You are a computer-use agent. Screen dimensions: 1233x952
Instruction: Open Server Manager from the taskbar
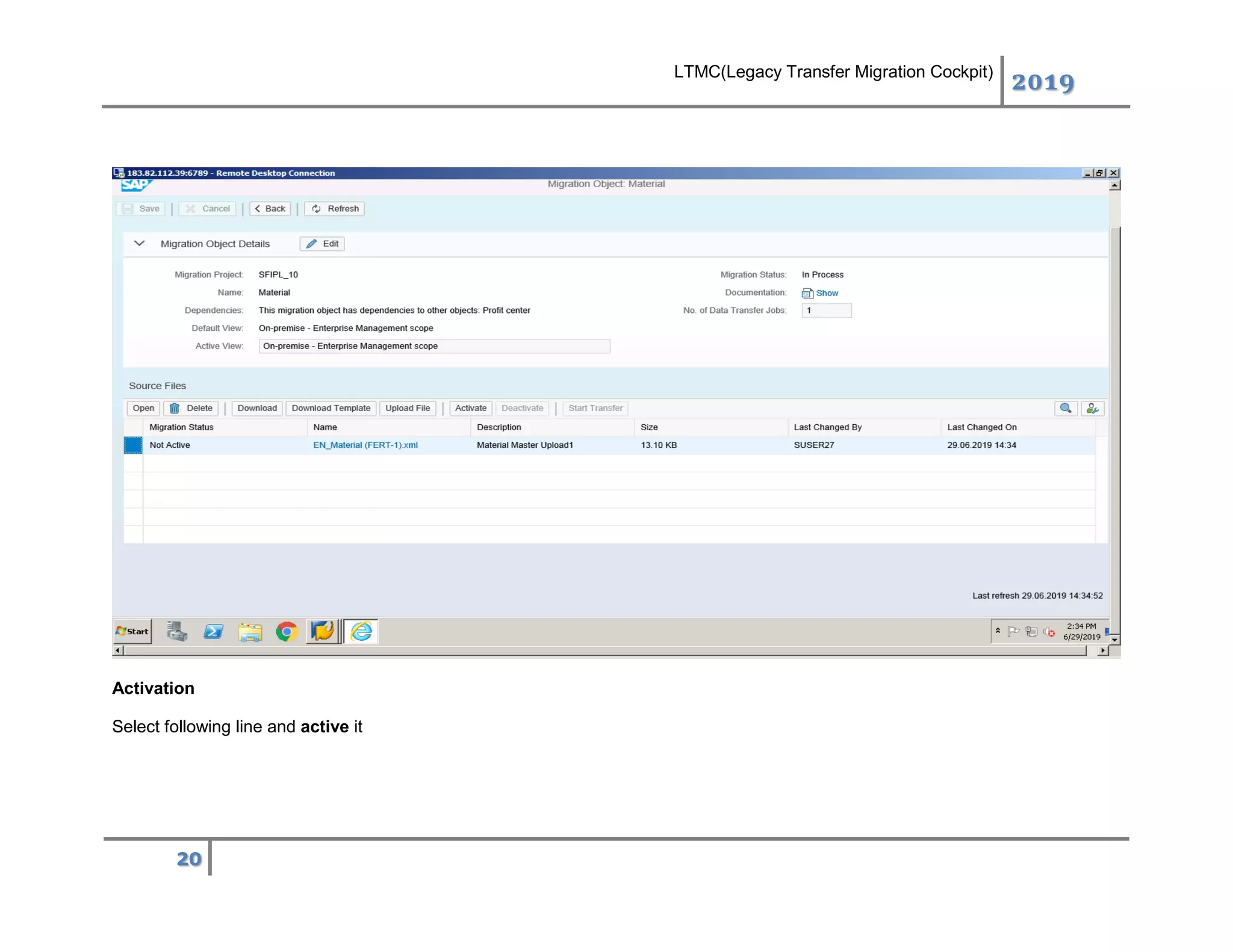coord(176,632)
